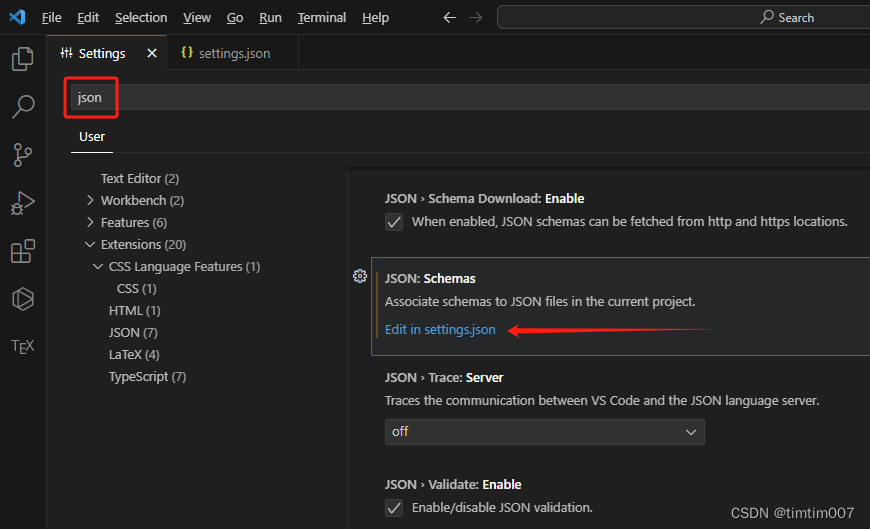Select JSON (7) in settings tree
Image resolution: width=870 pixels, height=529 pixels.
(133, 332)
